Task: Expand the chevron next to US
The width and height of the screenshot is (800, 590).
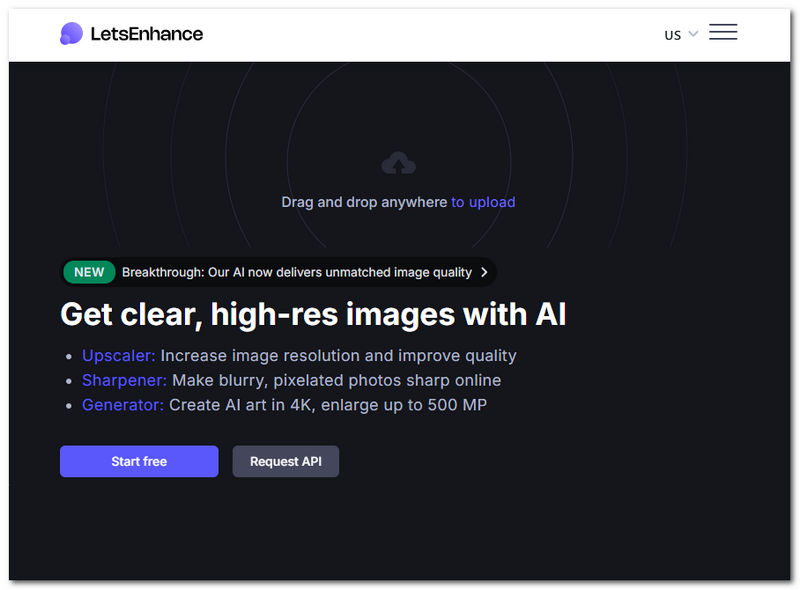Action: click(x=693, y=34)
